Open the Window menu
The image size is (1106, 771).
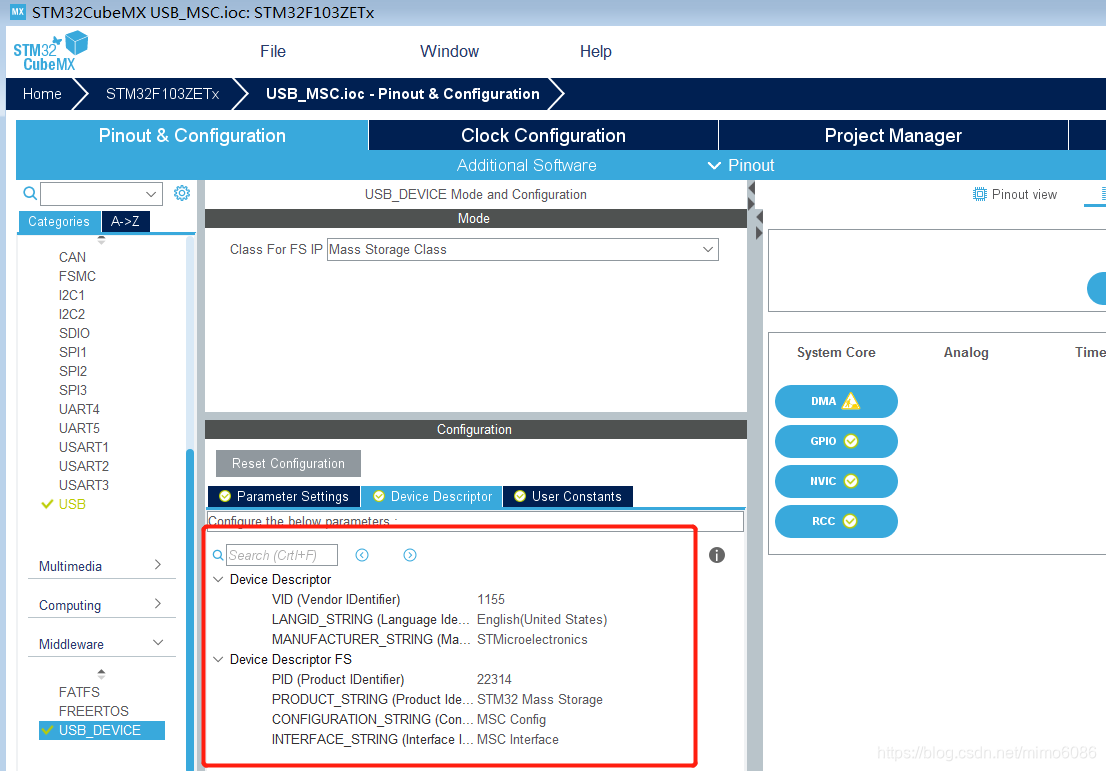point(449,51)
